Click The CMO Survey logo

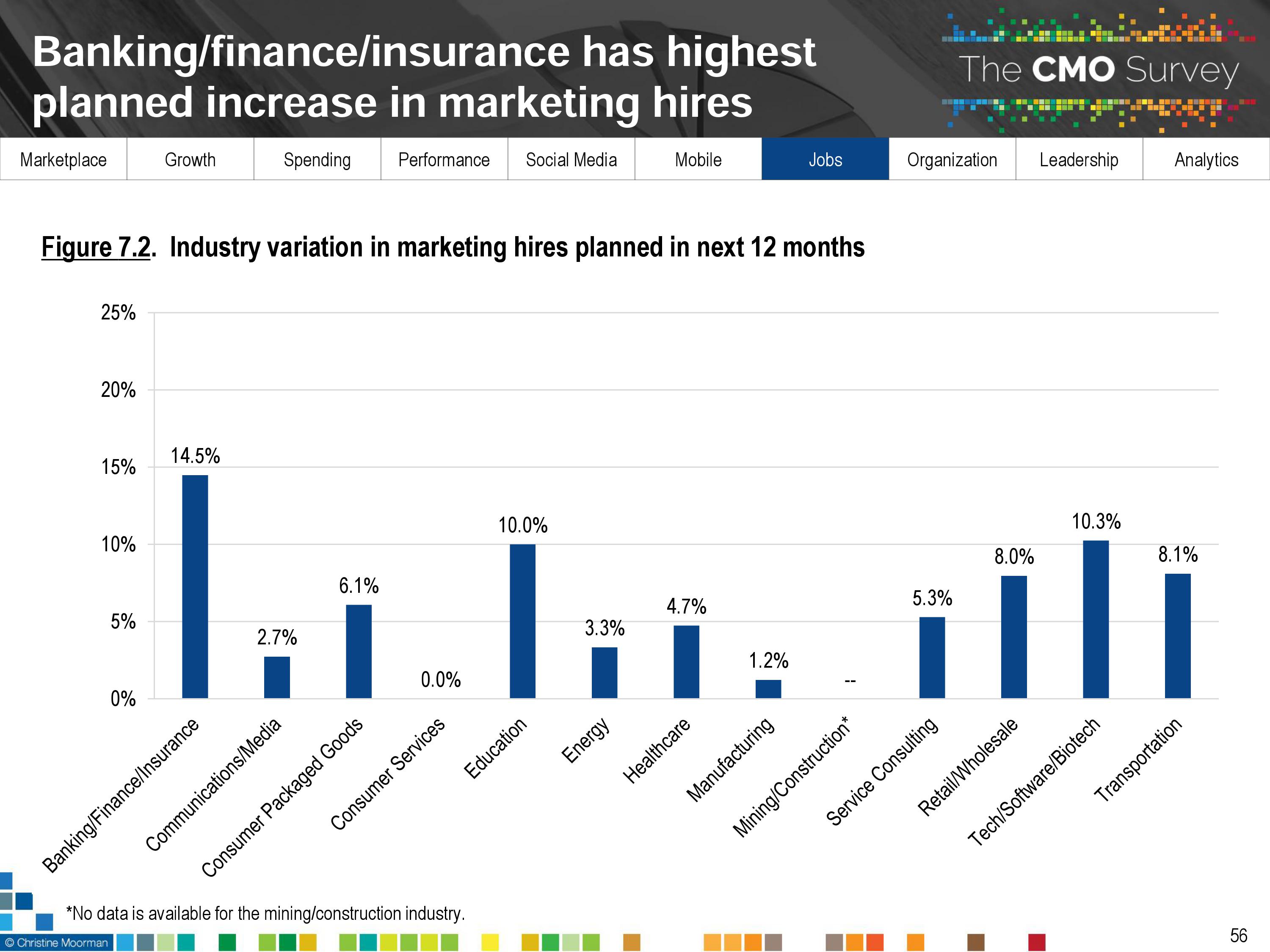pos(1098,70)
